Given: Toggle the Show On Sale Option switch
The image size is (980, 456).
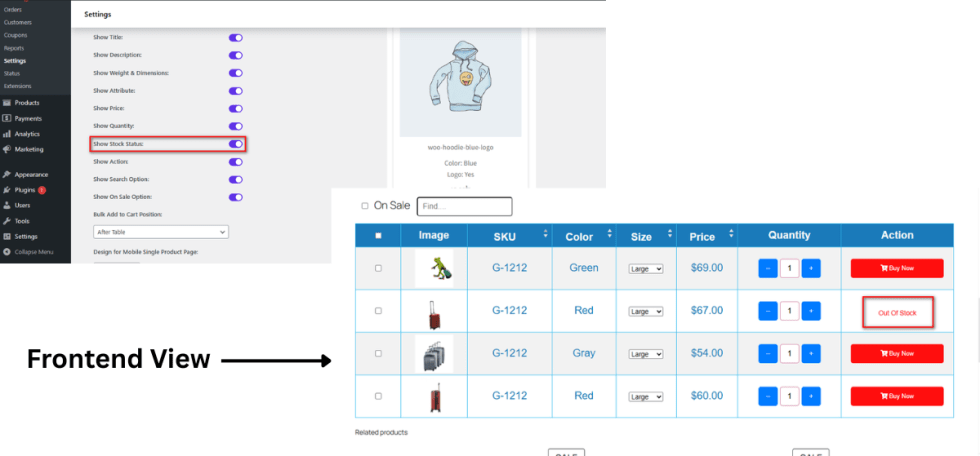Looking at the screenshot, I should tap(236, 197).
